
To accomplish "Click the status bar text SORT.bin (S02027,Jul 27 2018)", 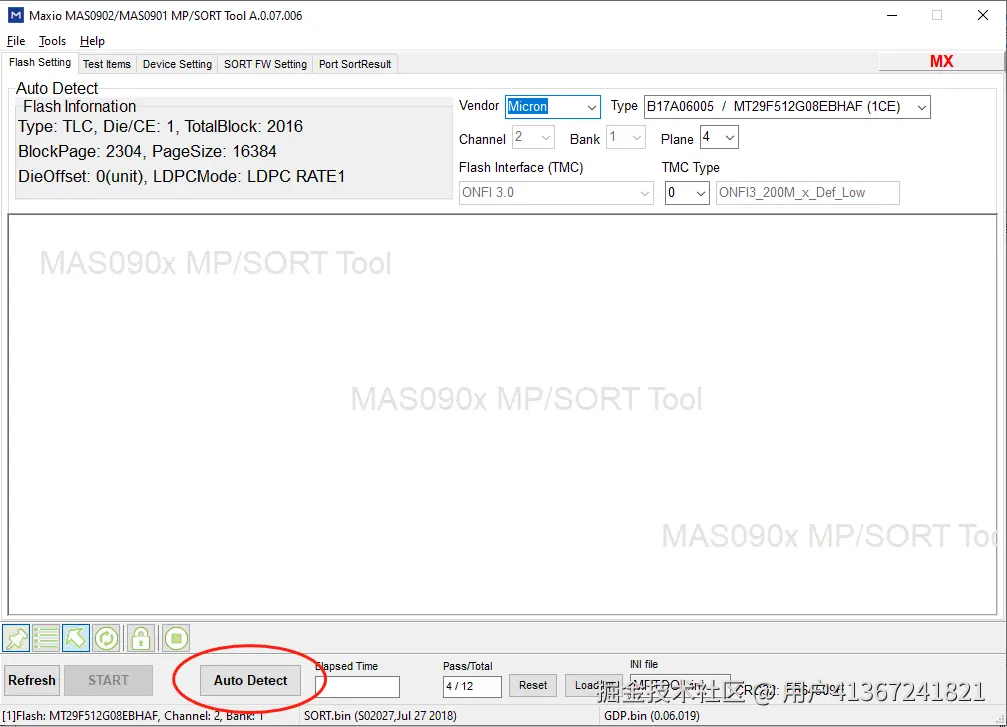I will pos(380,715).
